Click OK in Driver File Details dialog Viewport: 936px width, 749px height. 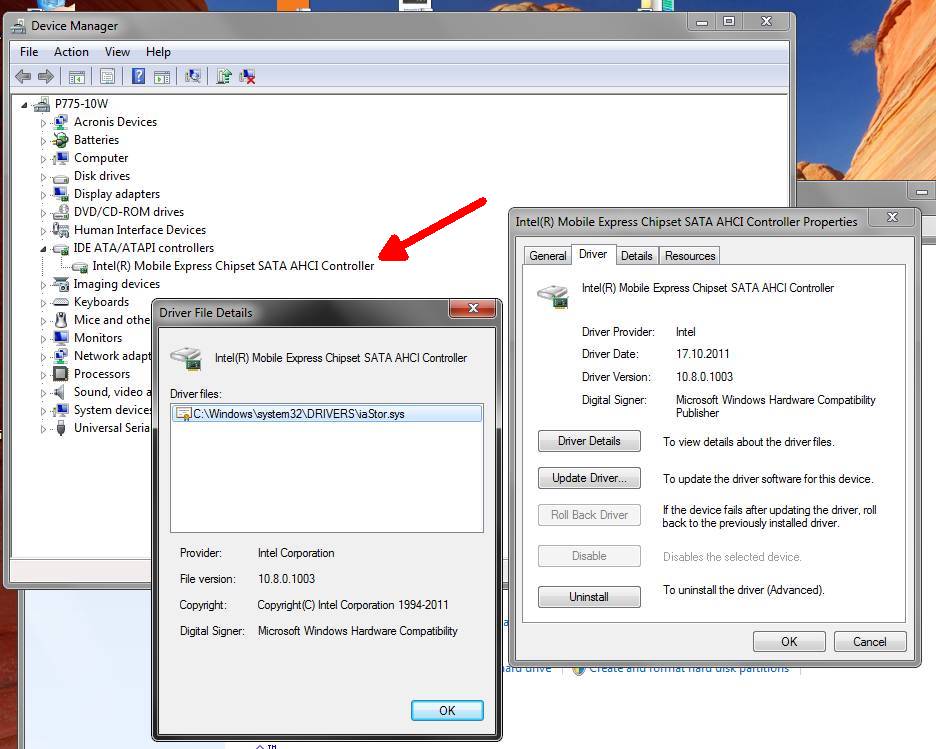[x=447, y=710]
